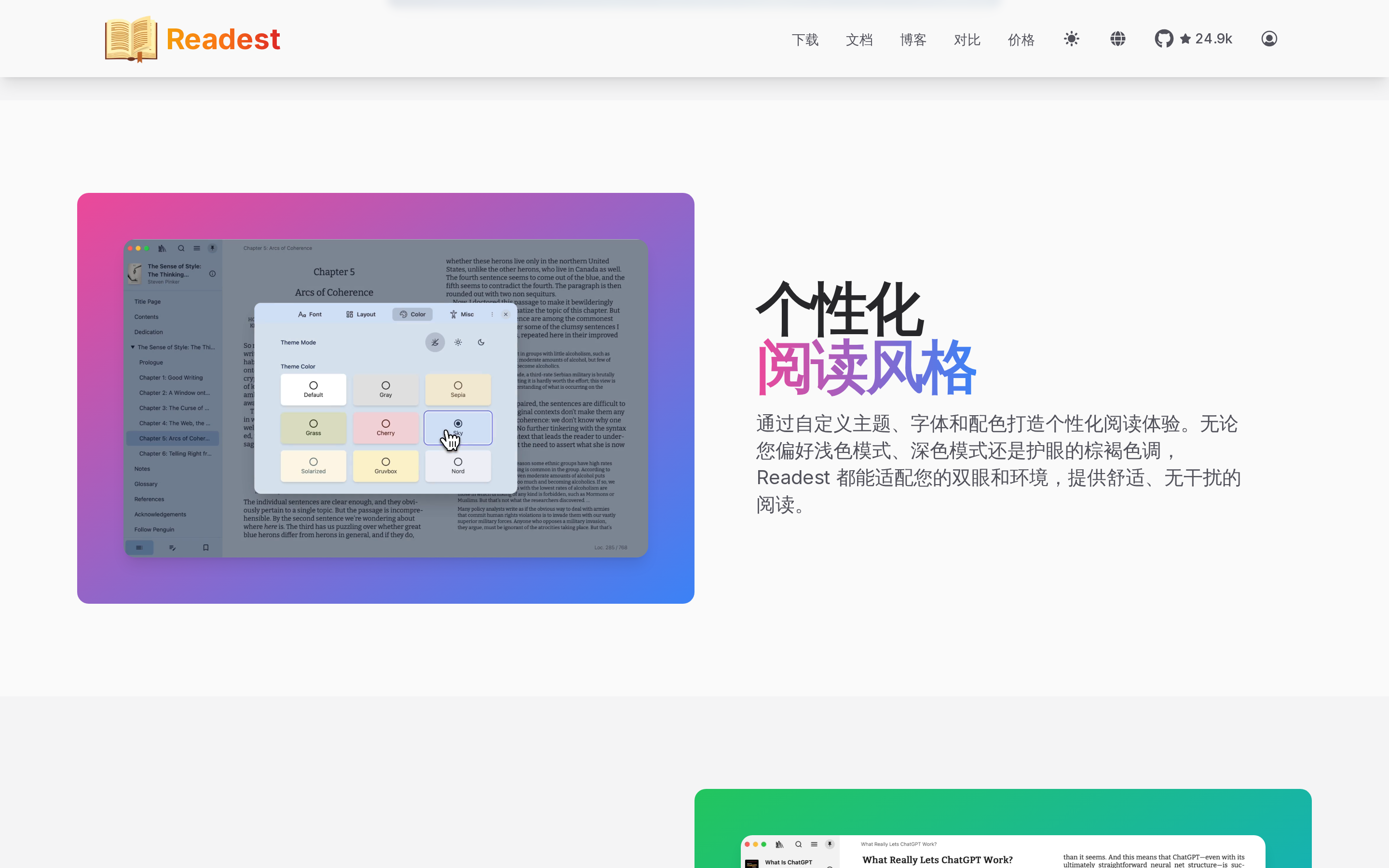
Task: Select the bookmark icon at sidebar bottom
Action: pyautogui.click(x=205, y=548)
